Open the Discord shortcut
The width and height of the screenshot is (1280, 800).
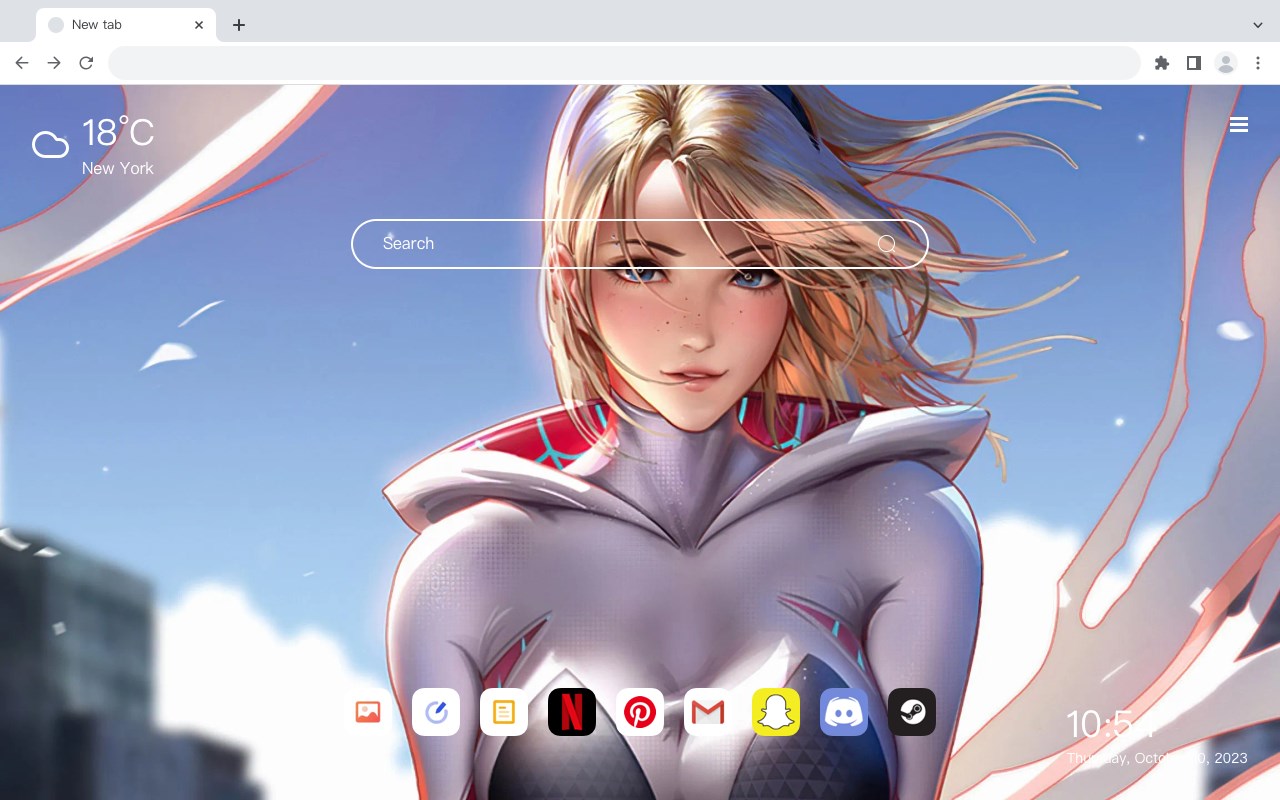pos(844,712)
